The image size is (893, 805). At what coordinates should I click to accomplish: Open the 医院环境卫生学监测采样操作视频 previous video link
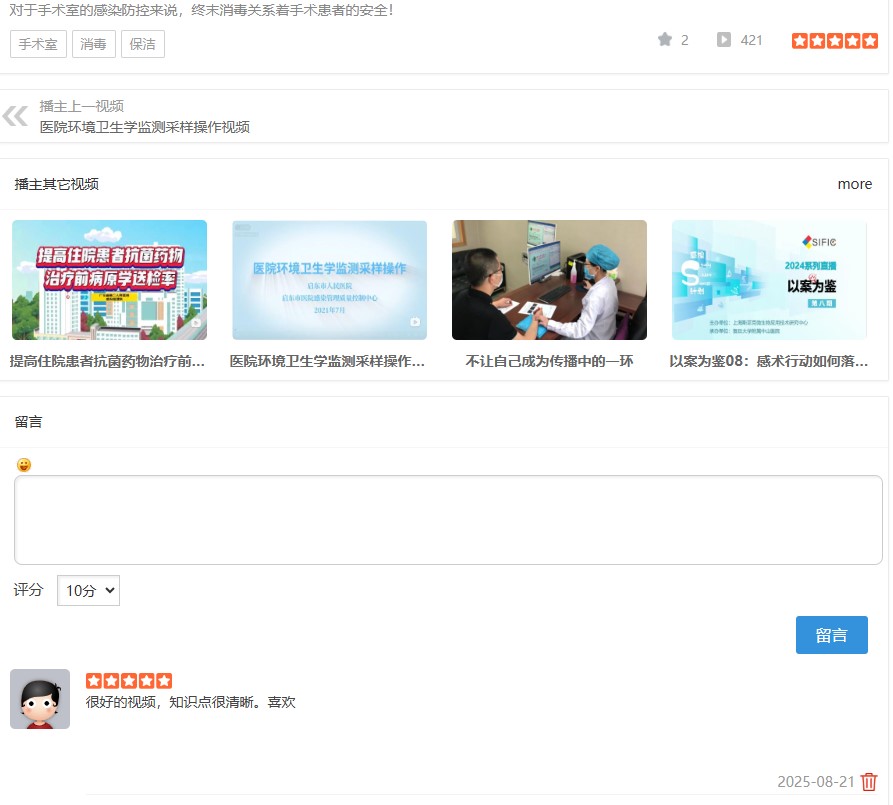click(x=143, y=128)
